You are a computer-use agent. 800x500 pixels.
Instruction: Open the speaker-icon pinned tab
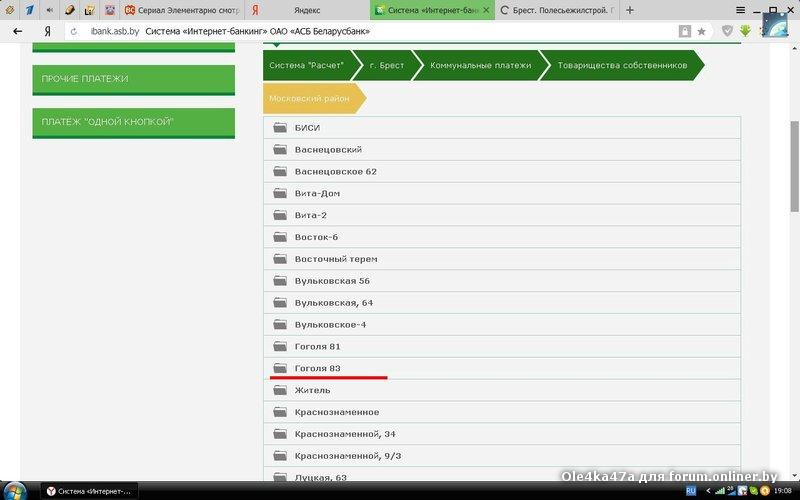(x=49, y=10)
